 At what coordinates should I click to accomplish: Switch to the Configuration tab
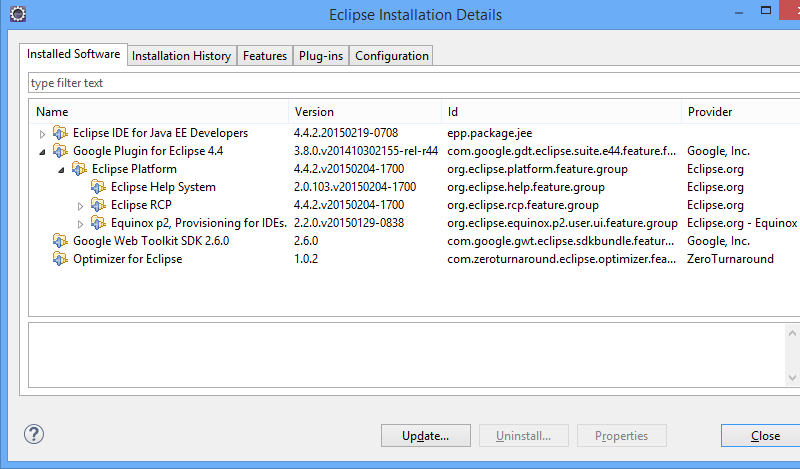[x=391, y=56]
